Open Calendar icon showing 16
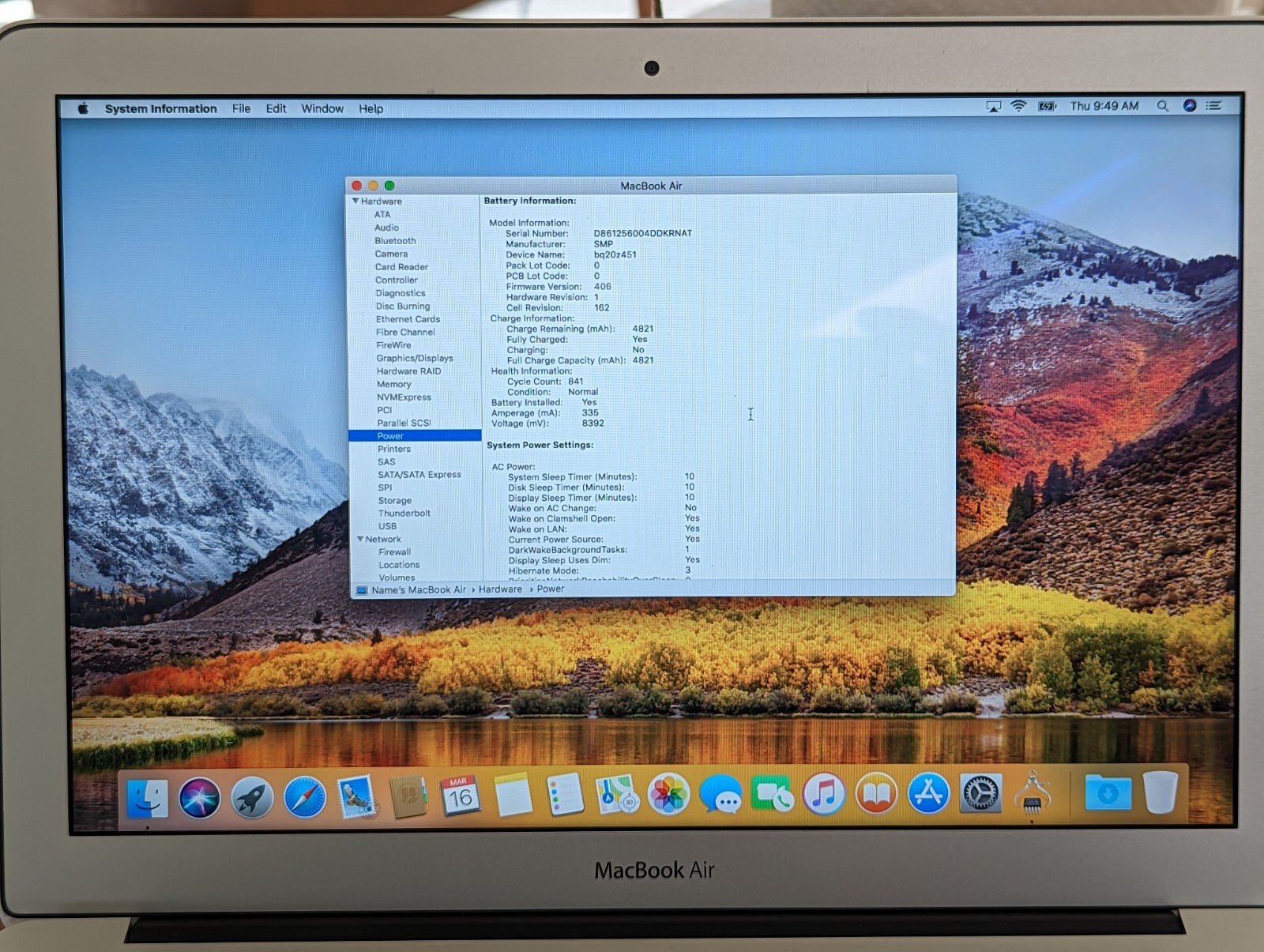The width and height of the screenshot is (1264, 952). coord(461,796)
